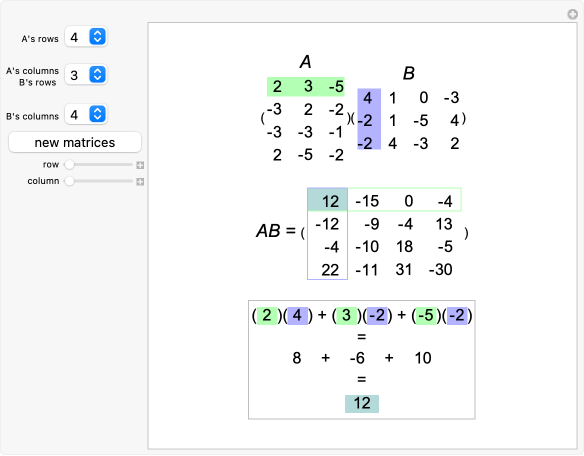The height and width of the screenshot is (456, 584).
Task: Open the A's rows dropdown stepper
Action: [97, 37]
